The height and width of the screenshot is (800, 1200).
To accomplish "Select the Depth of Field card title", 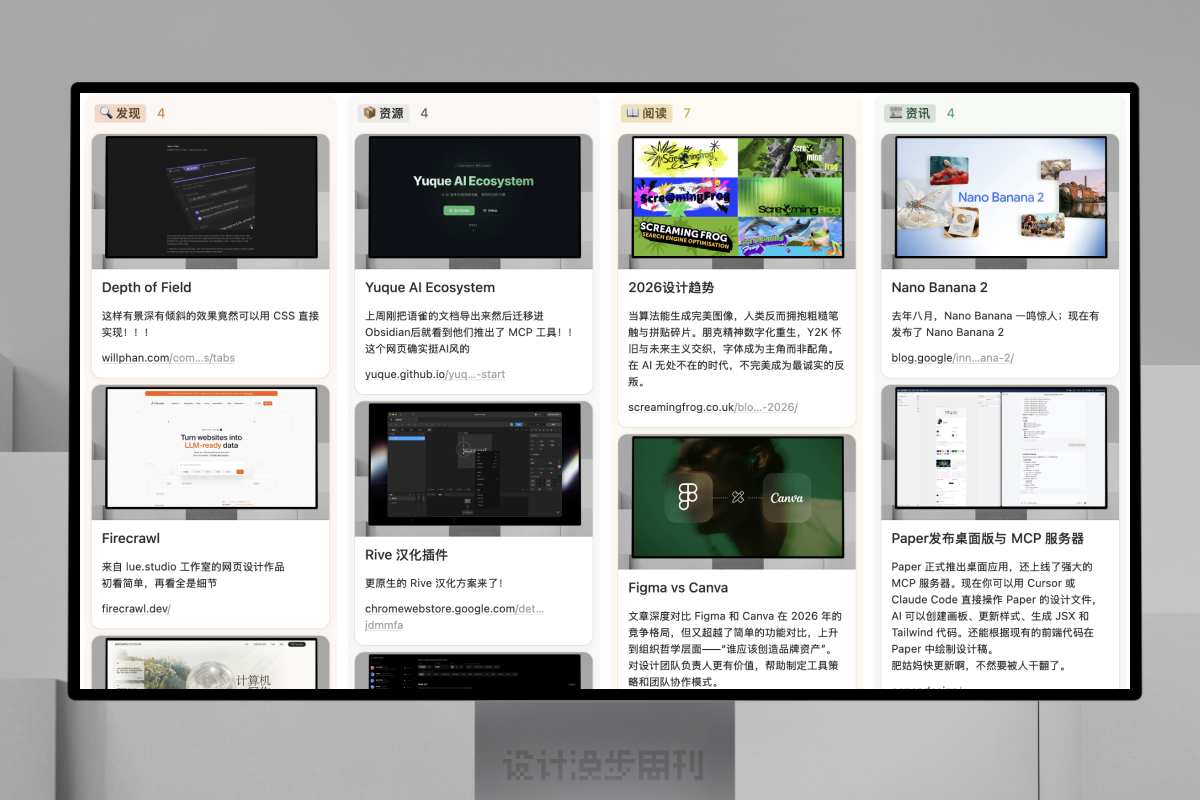I will pyautogui.click(x=146, y=287).
